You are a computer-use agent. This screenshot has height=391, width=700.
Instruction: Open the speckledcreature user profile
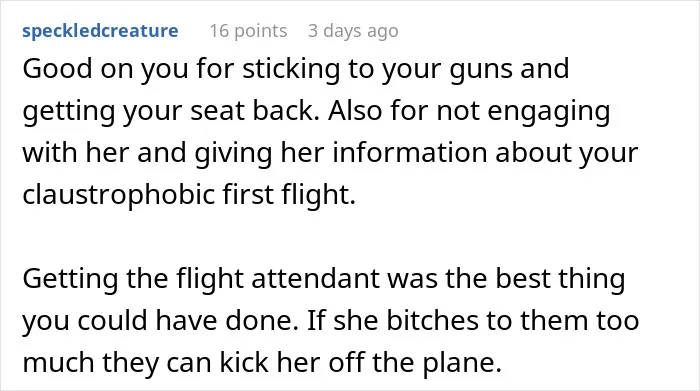coord(100,31)
